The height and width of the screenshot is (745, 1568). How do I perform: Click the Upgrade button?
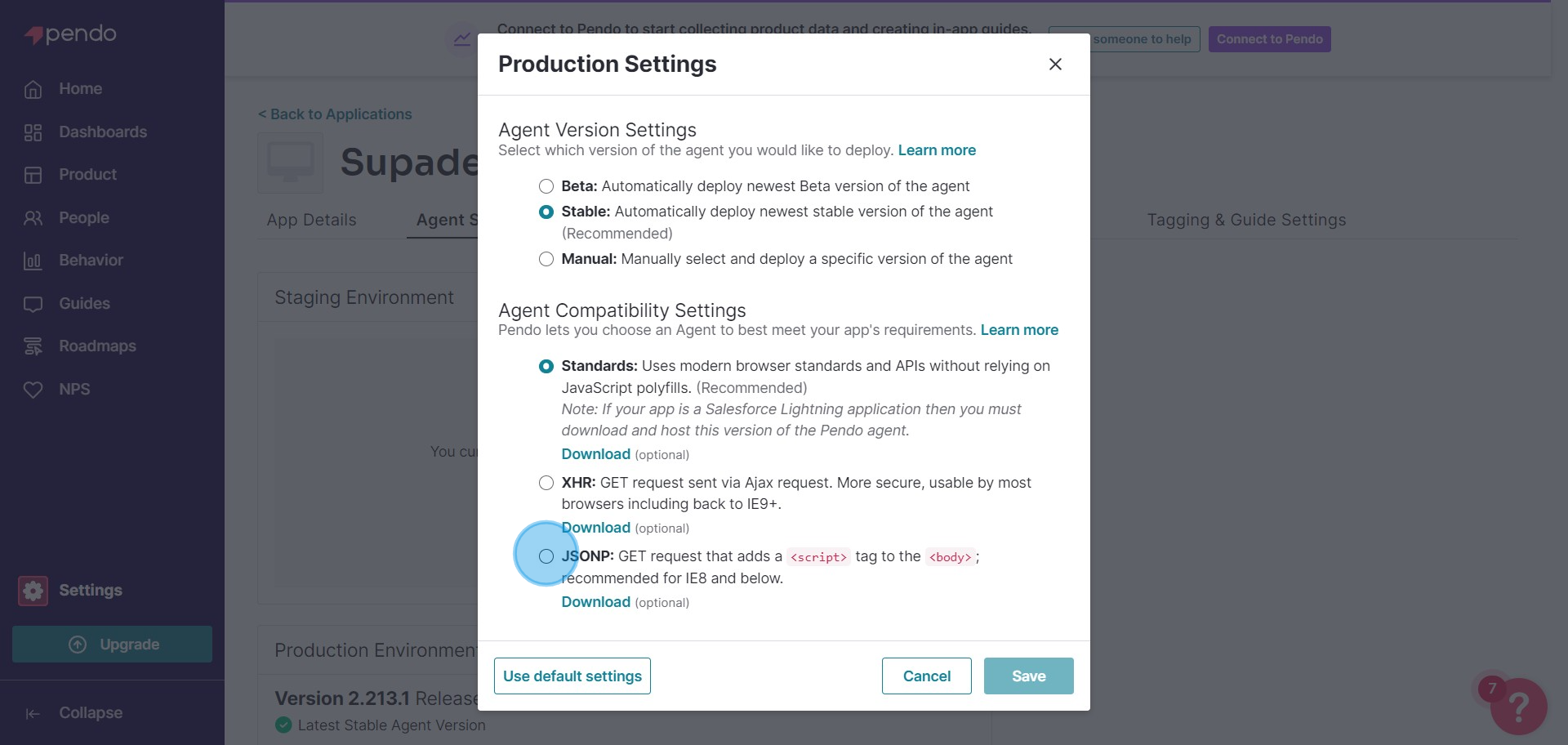[112, 645]
